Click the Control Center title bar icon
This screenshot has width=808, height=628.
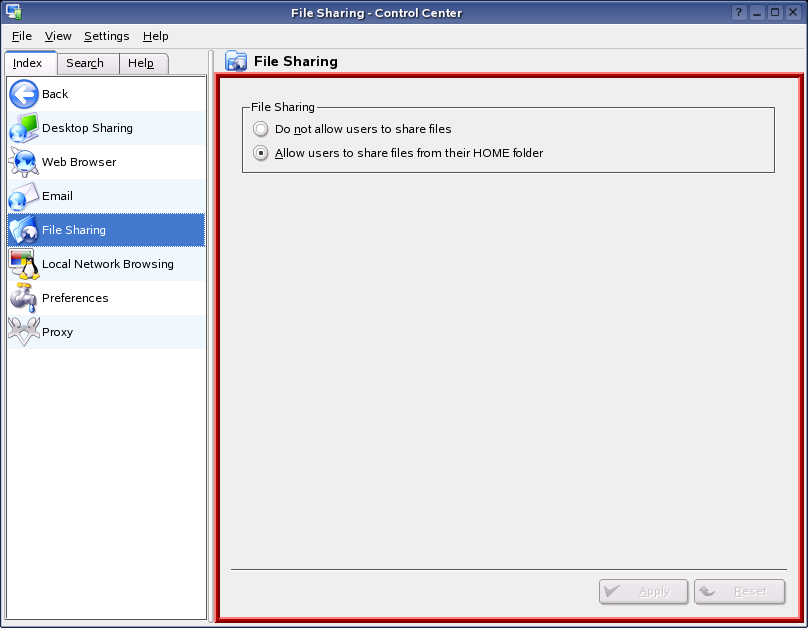(13, 12)
